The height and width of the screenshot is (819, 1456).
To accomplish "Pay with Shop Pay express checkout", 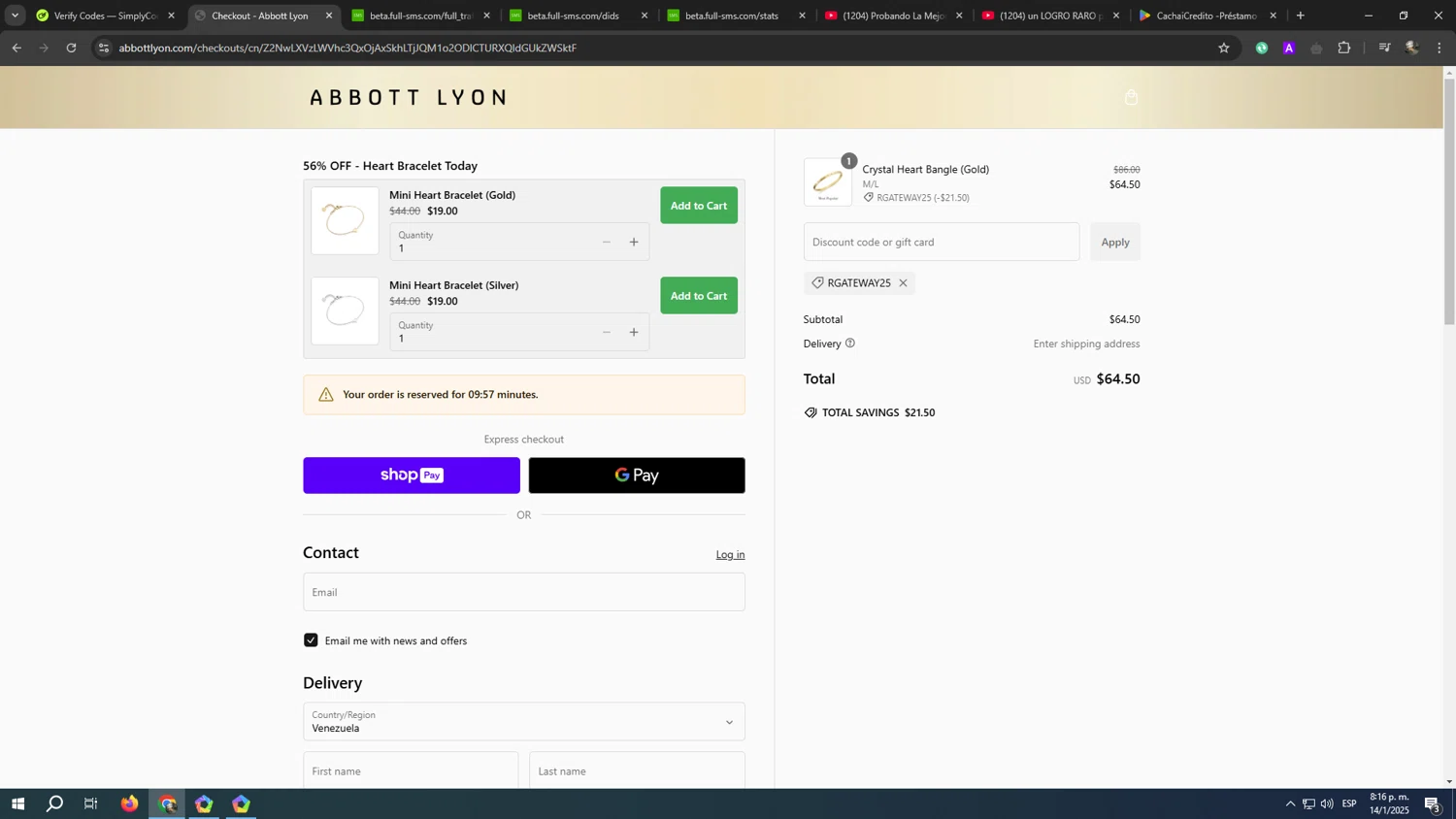I will click(x=412, y=475).
